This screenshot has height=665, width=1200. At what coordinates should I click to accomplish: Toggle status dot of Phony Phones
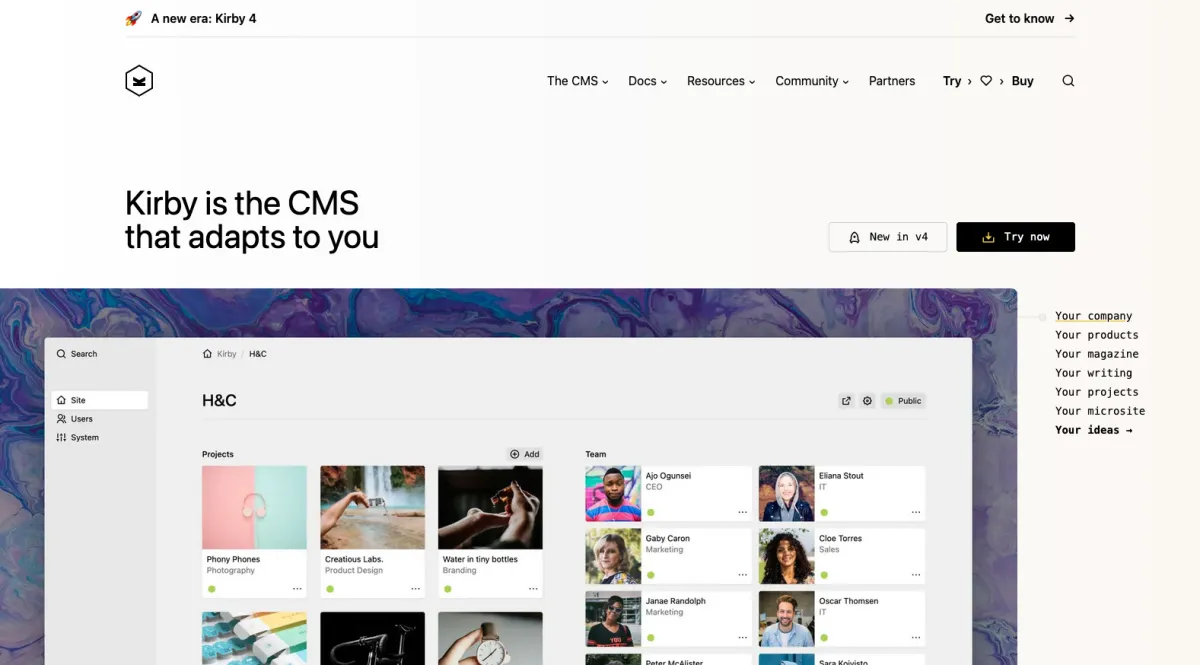coord(212,589)
